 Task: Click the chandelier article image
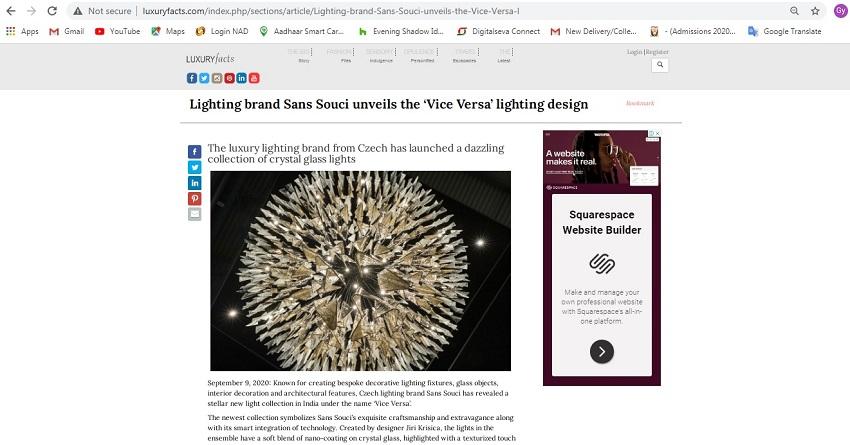point(360,271)
